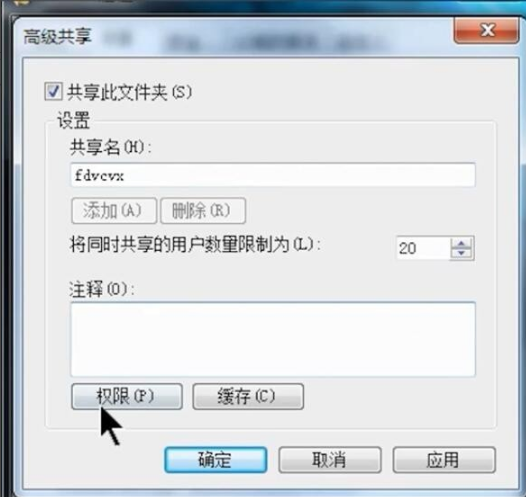Open the 权限(P) permissions dialog

[x=127, y=396]
